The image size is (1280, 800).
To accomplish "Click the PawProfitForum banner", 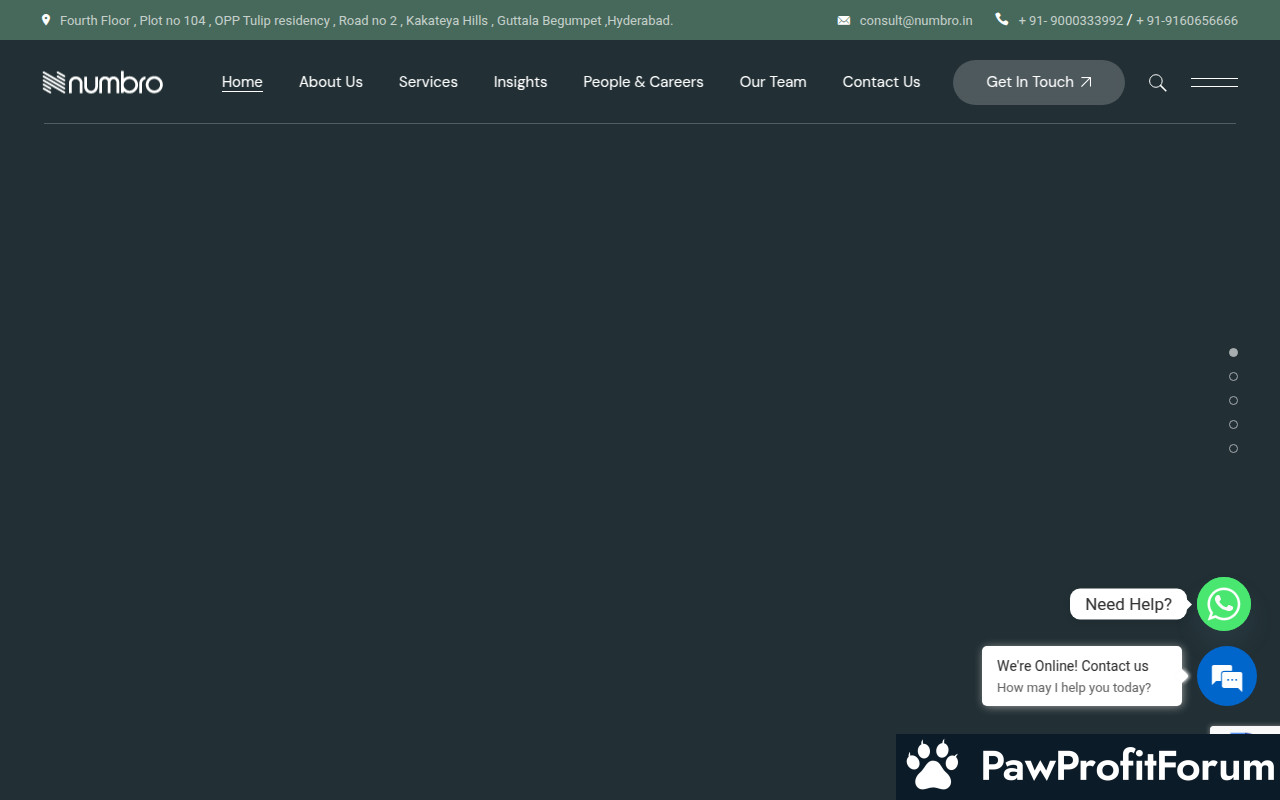I will pyautogui.click(x=1088, y=767).
